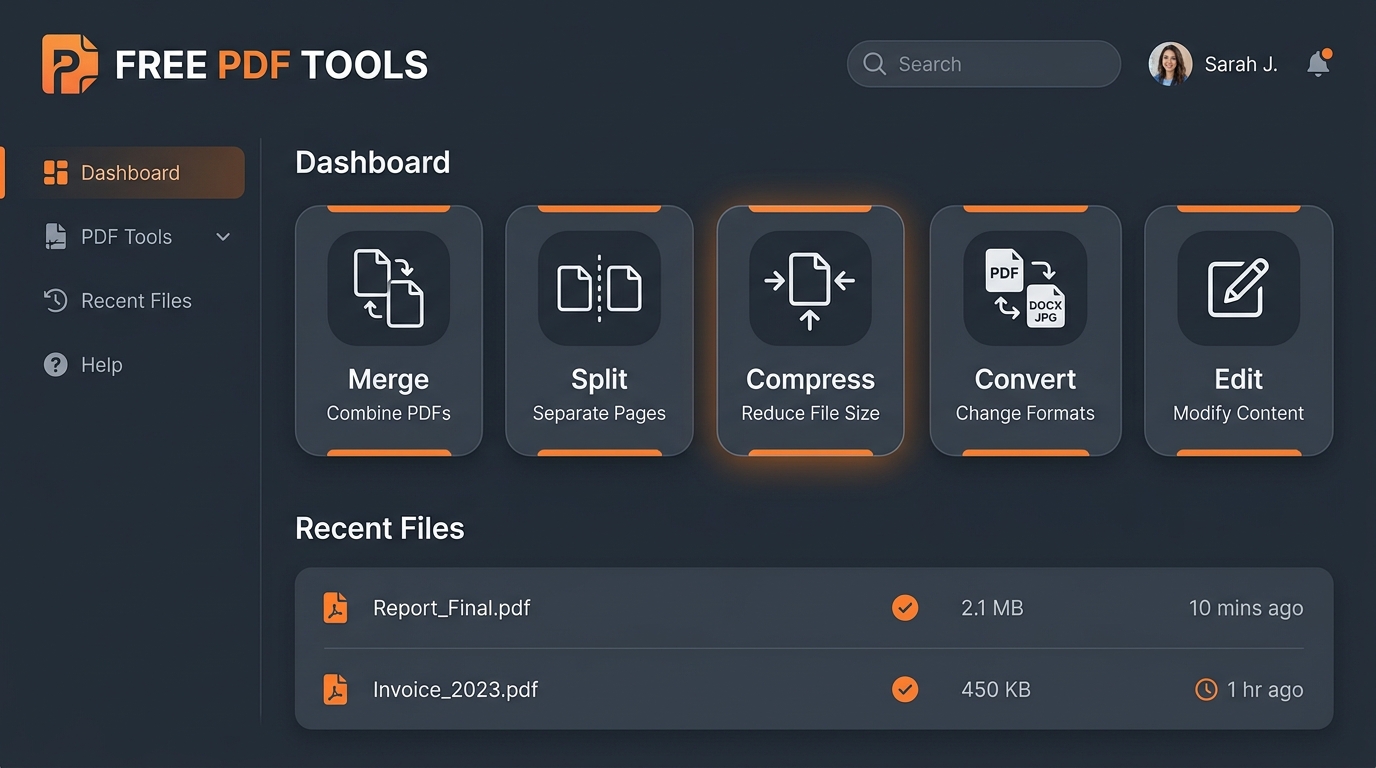Click the checkmark status on Invoice_2023.pdf row
Image resolution: width=1376 pixels, height=768 pixels.
905,689
